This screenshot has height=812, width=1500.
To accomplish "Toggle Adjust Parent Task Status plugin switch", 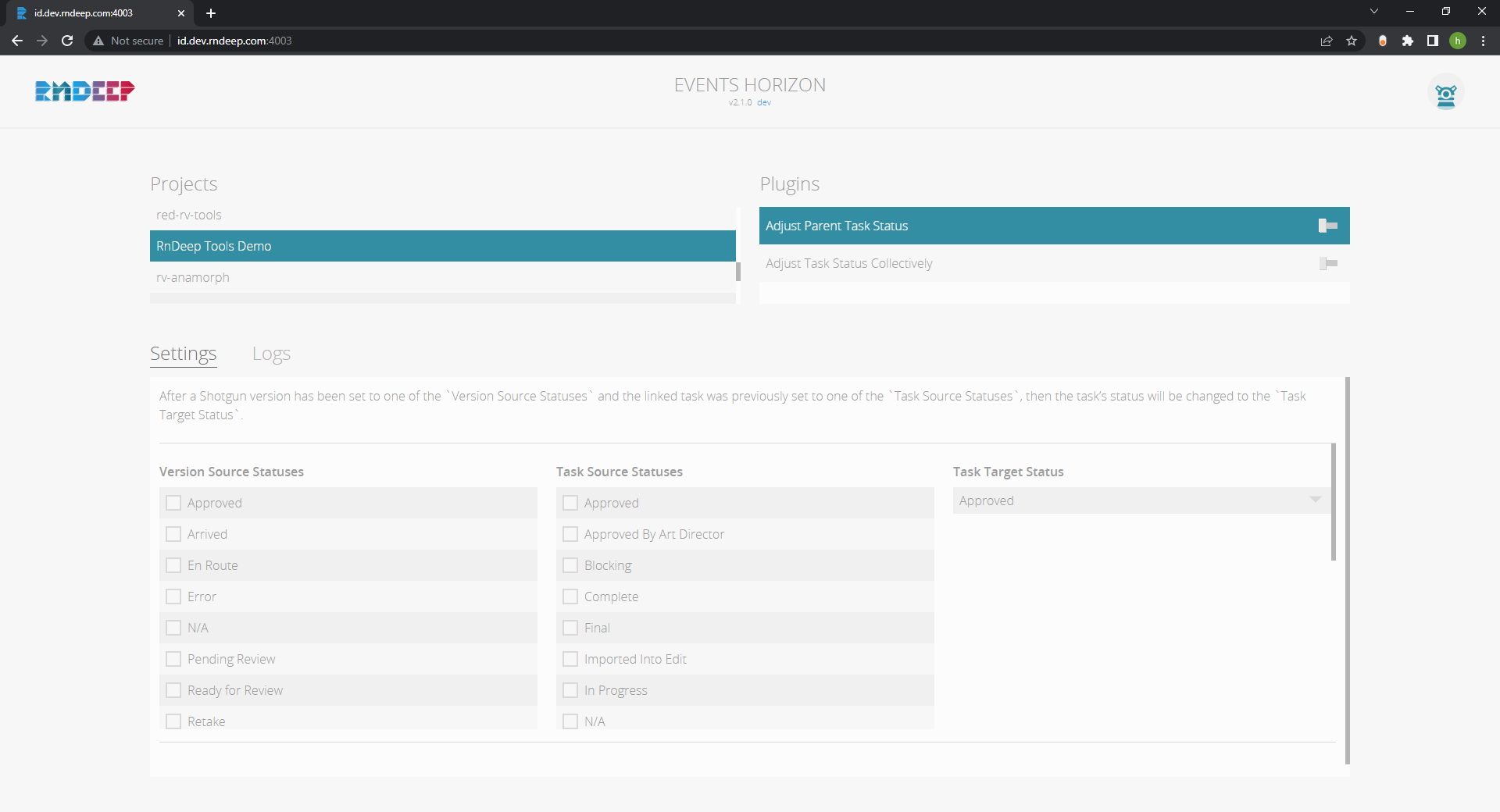I will click(1327, 226).
